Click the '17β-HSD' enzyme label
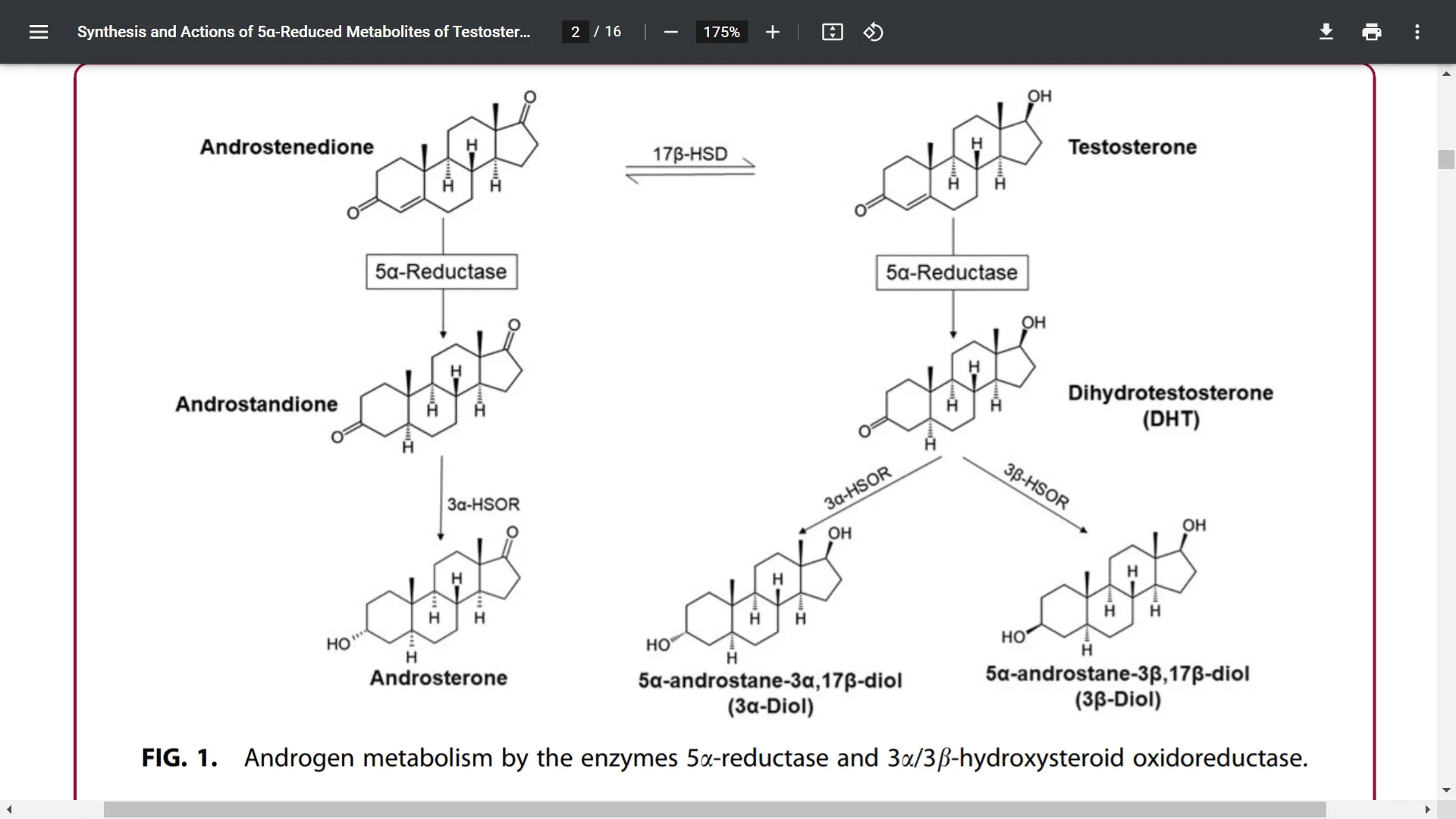The width and height of the screenshot is (1456, 819). [690, 154]
